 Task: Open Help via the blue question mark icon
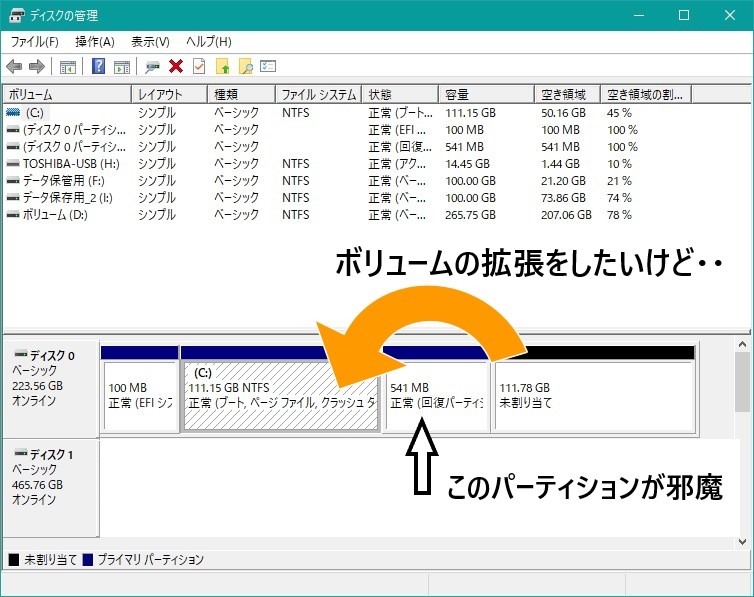pyautogui.click(x=98, y=66)
